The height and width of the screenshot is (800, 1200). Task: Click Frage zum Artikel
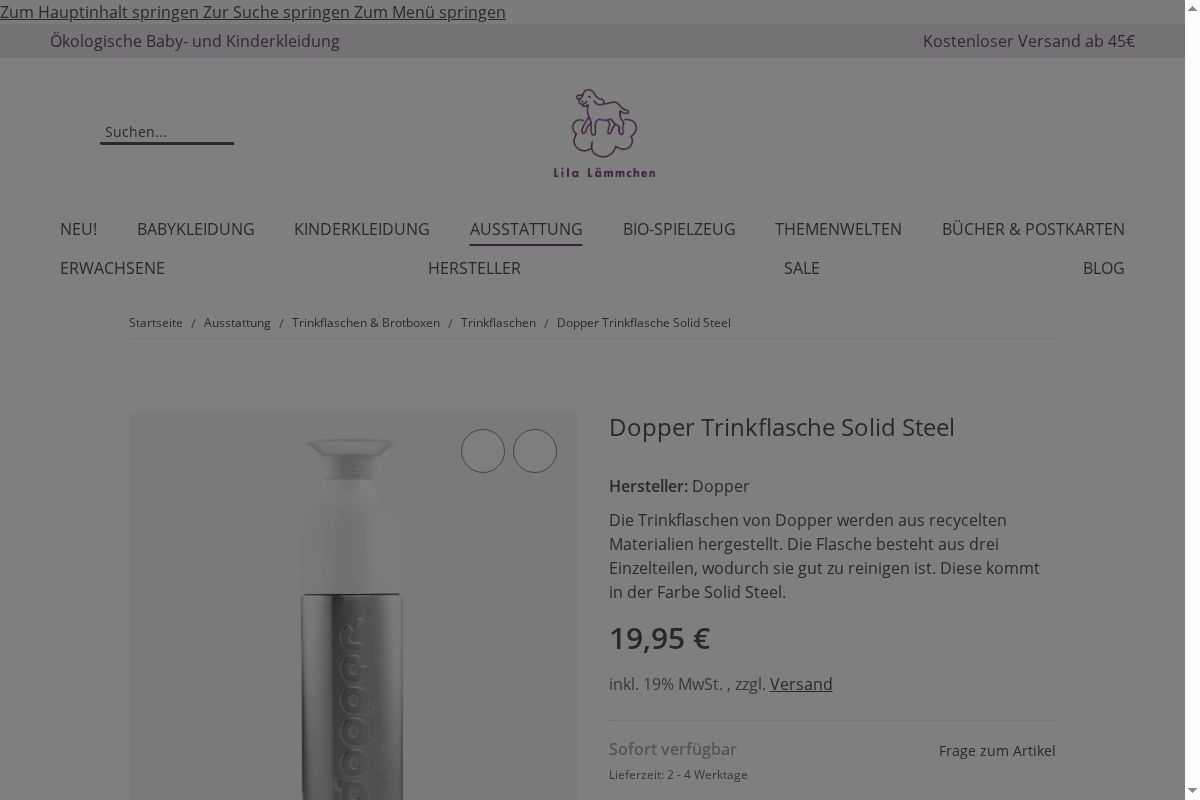(x=997, y=751)
